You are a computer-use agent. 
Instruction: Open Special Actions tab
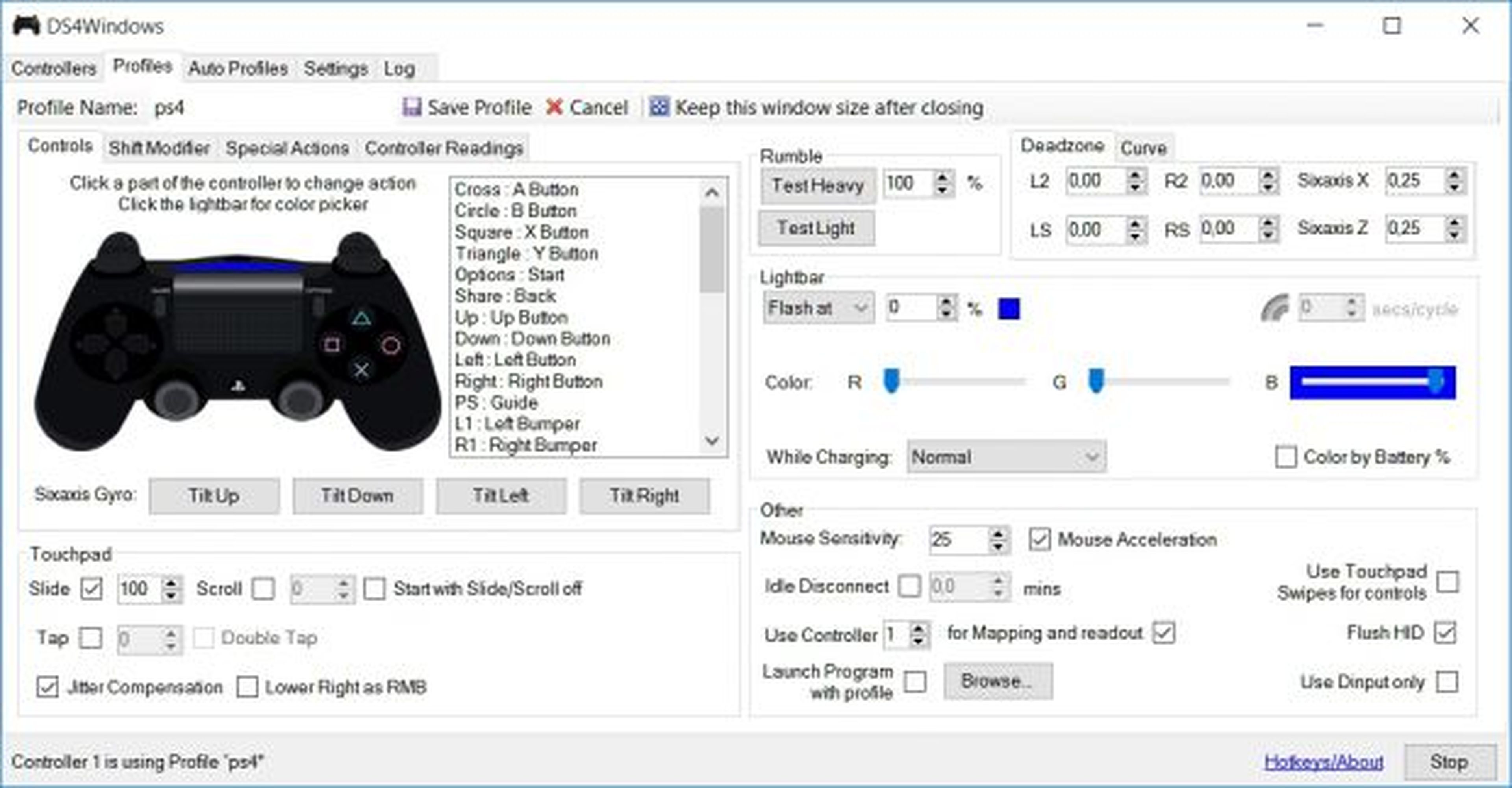click(286, 148)
